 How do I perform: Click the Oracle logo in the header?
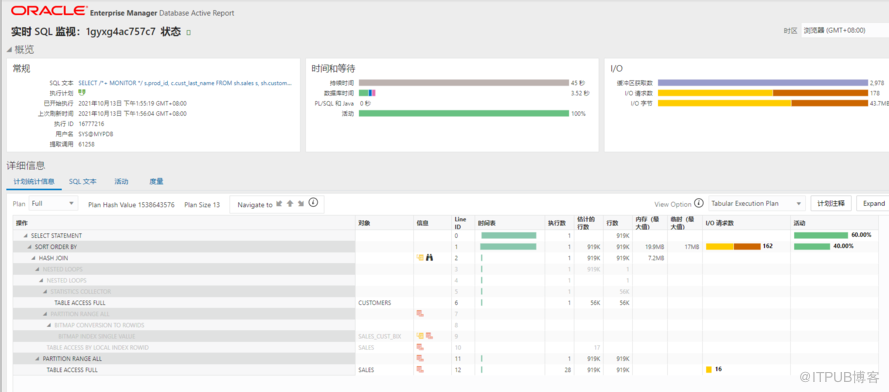click(x=49, y=11)
